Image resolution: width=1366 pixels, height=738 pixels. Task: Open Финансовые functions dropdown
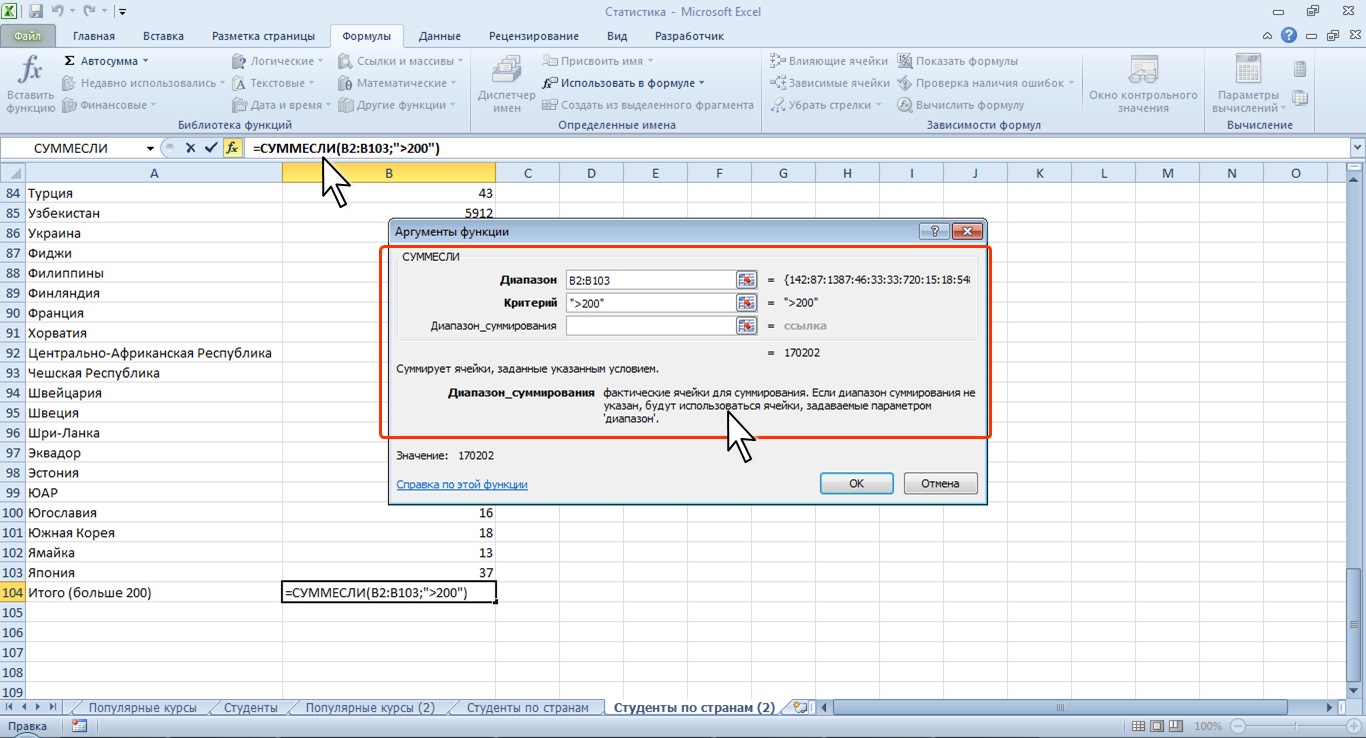(110, 105)
